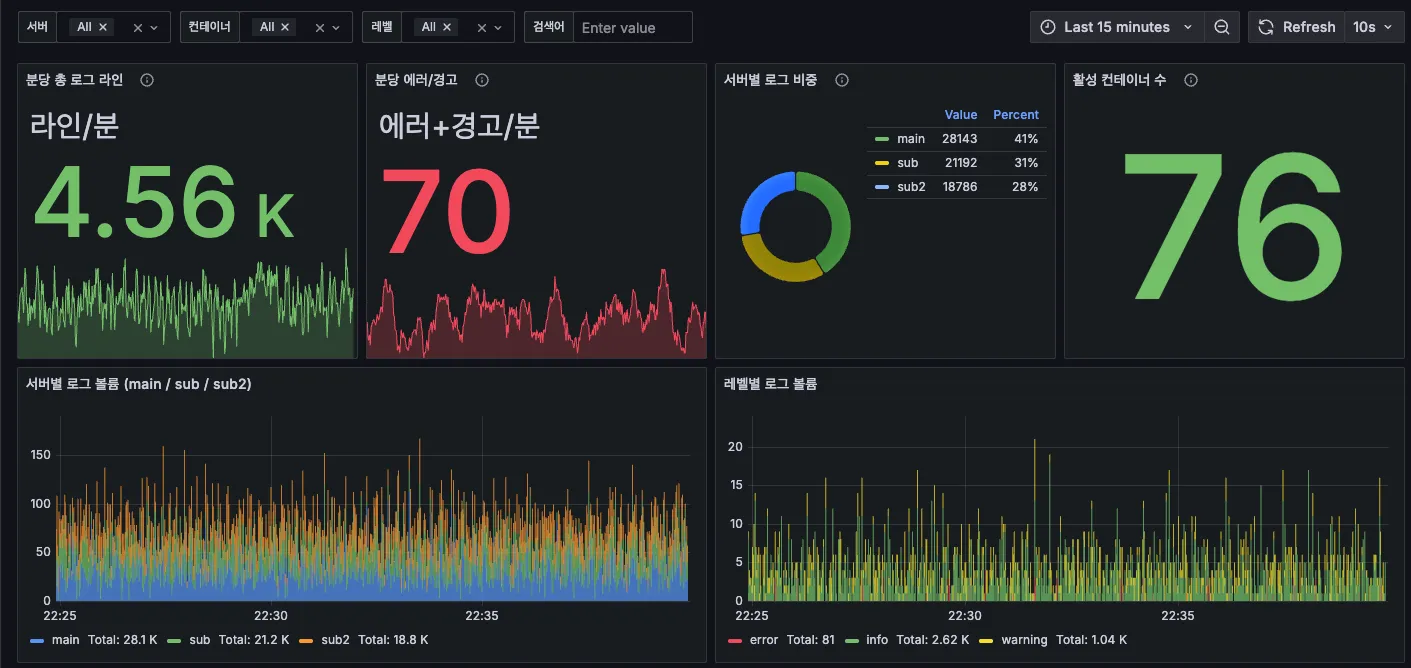Click sub legend color in pie table

pos(881,163)
